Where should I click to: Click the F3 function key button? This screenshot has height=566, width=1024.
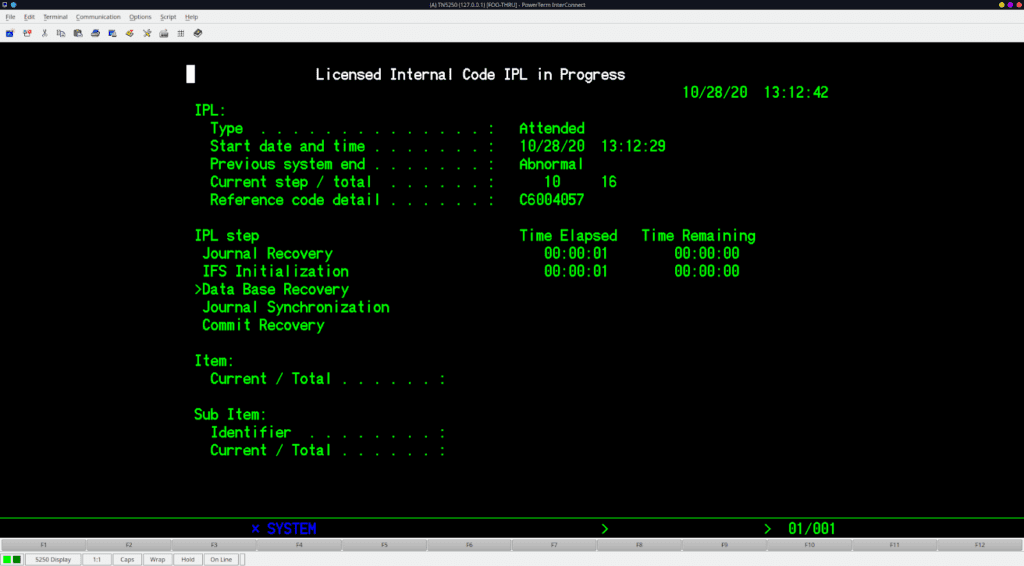point(214,544)
